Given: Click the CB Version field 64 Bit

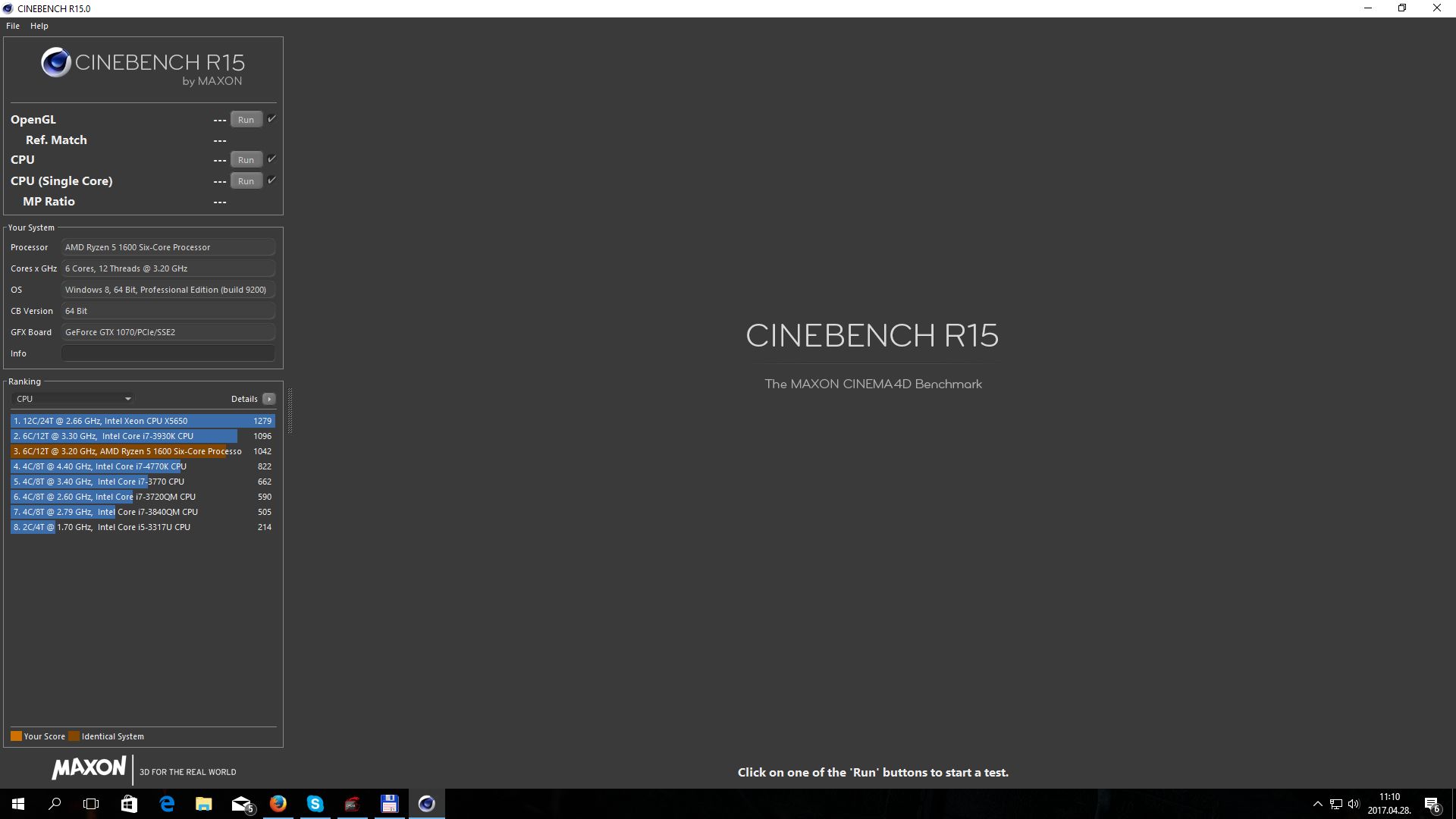Looking at the screenshot, I should pyautogui.click(x=168, y=311).
